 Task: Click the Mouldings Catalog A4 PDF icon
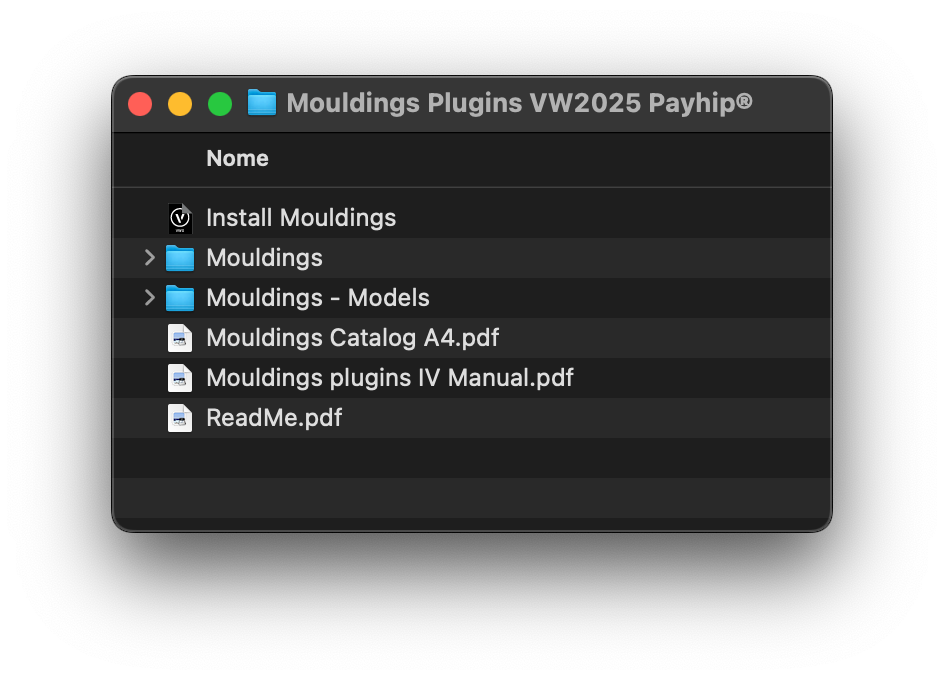180,337
